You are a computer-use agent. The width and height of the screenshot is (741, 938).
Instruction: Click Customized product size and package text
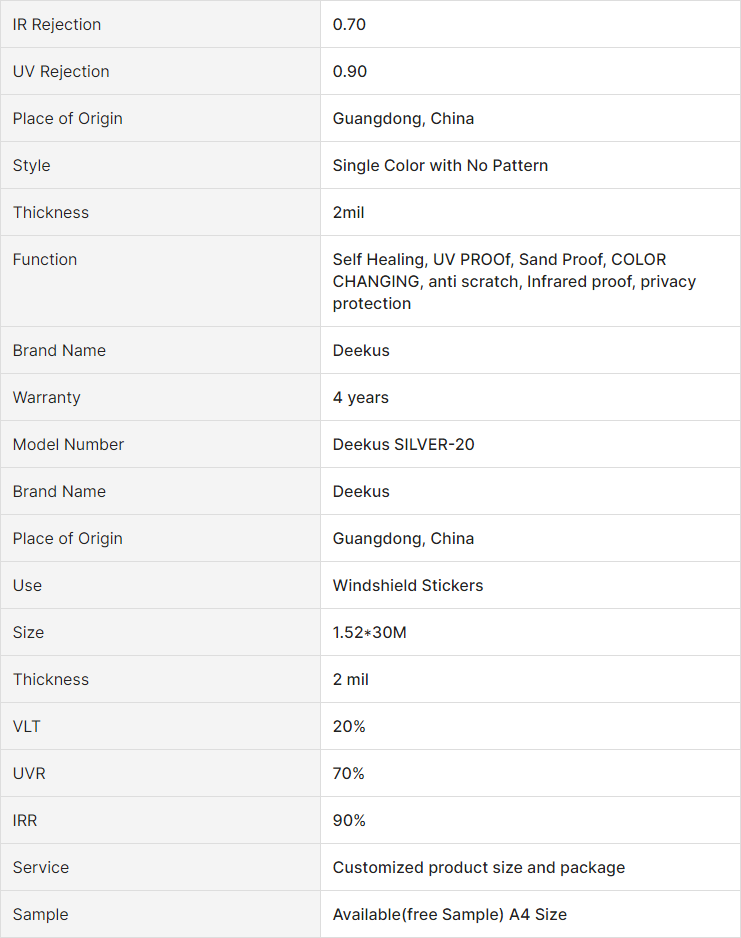click(x=479, y=868)
